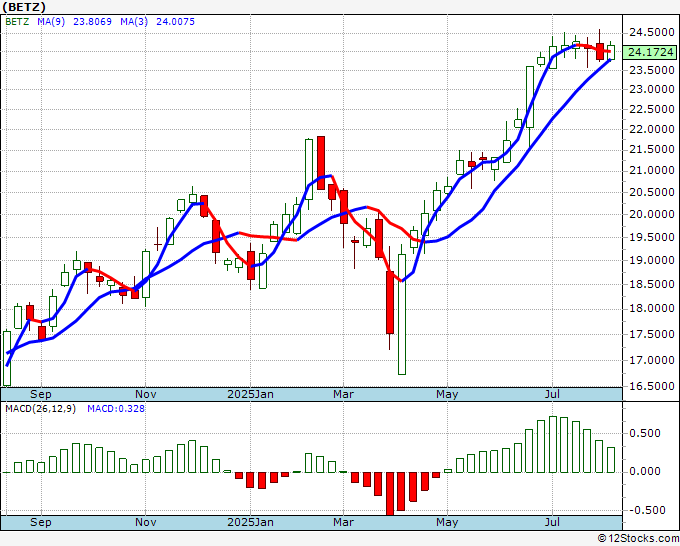Click the 22.0000 price axis label
This screenshot has width=680, height=546.
click(652, 129)
